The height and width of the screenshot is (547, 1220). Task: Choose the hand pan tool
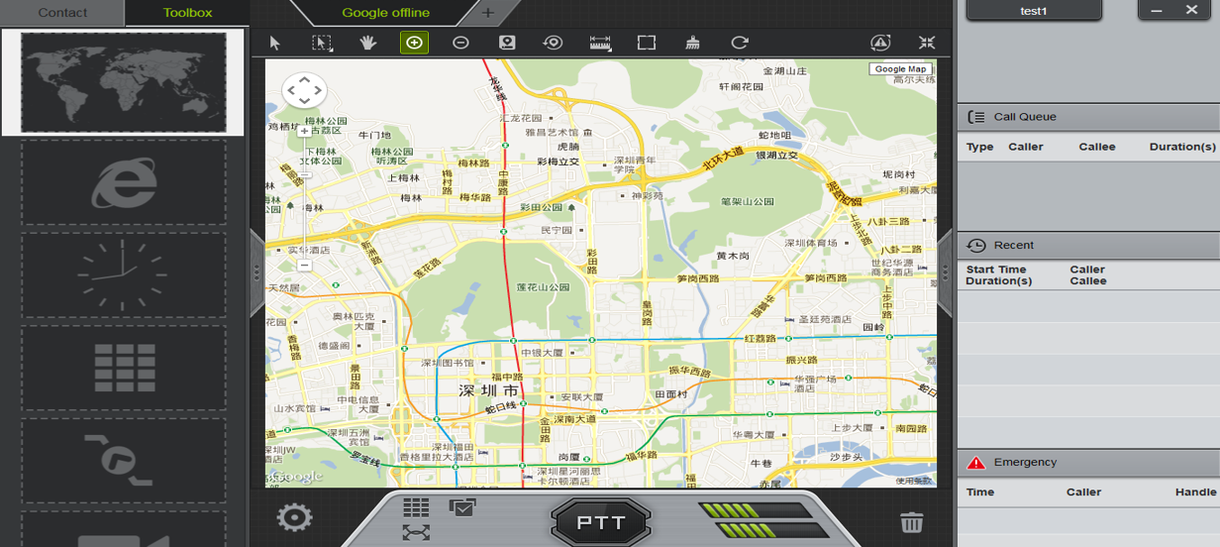(368, 43)
